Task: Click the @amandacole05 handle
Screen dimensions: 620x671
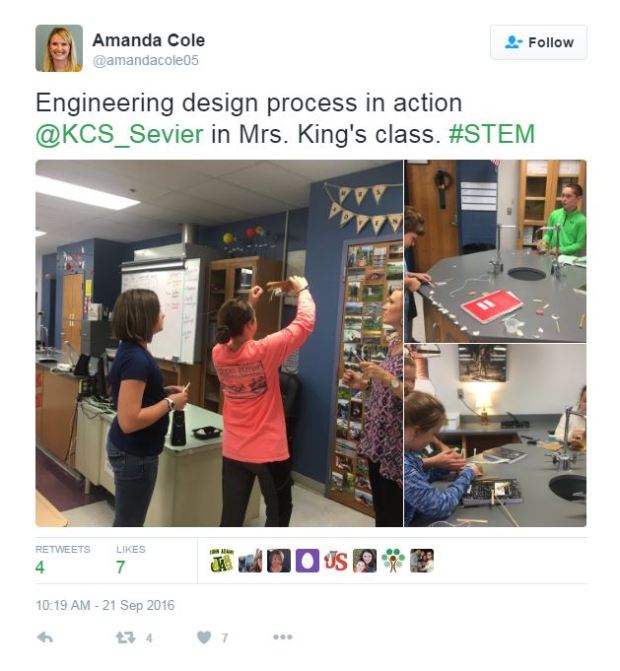Action: click(145, 60)
